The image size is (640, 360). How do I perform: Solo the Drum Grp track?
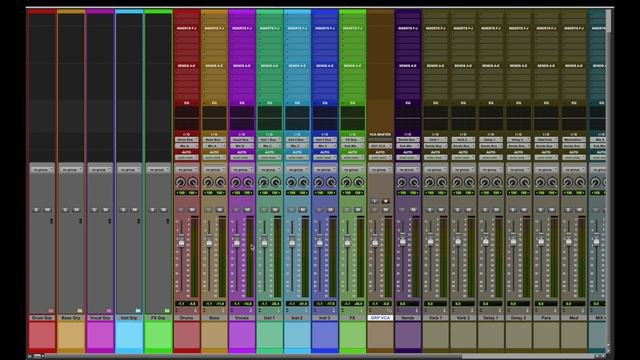36,210
